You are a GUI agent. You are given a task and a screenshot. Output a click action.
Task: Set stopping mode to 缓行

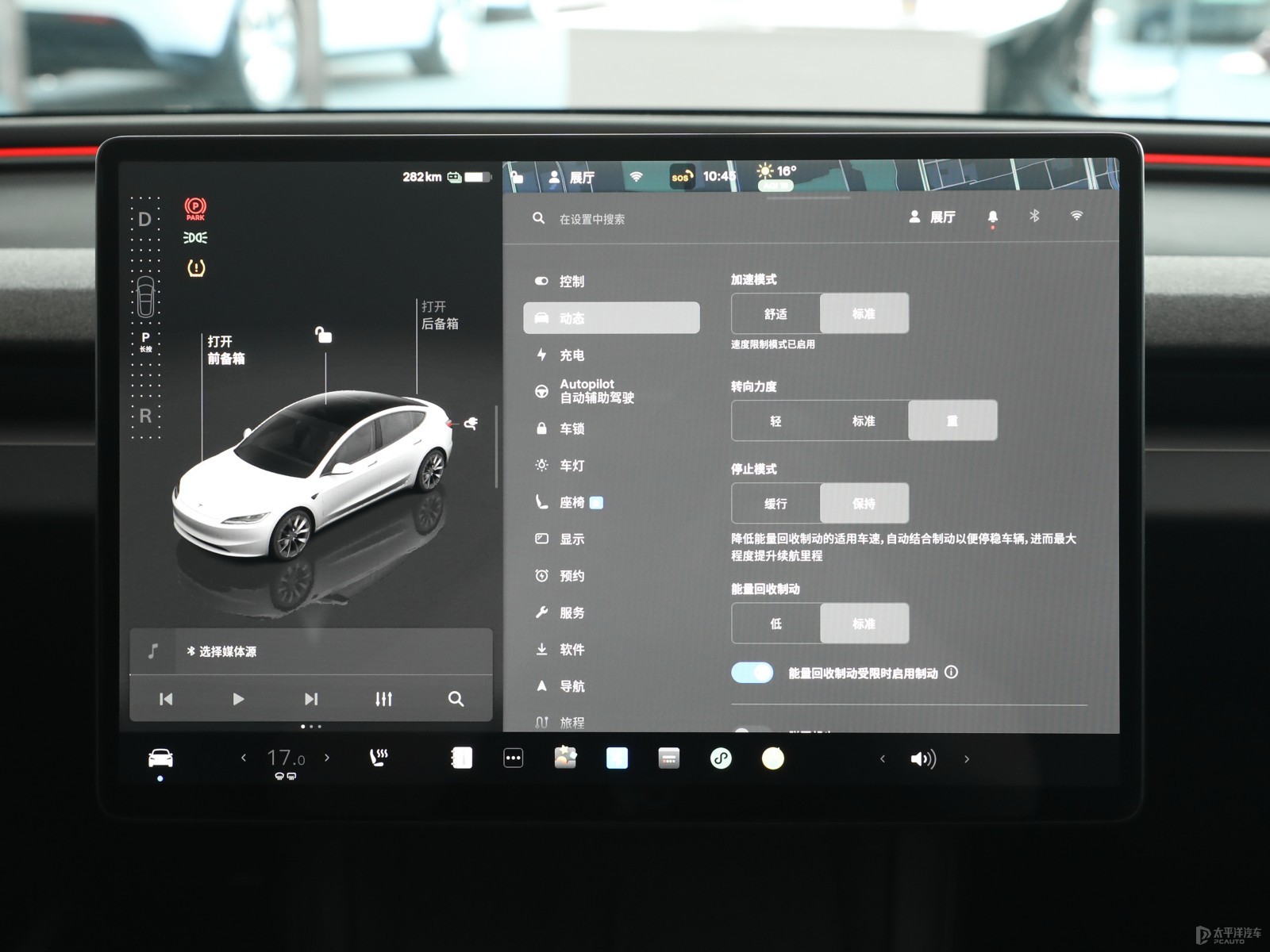775,504
